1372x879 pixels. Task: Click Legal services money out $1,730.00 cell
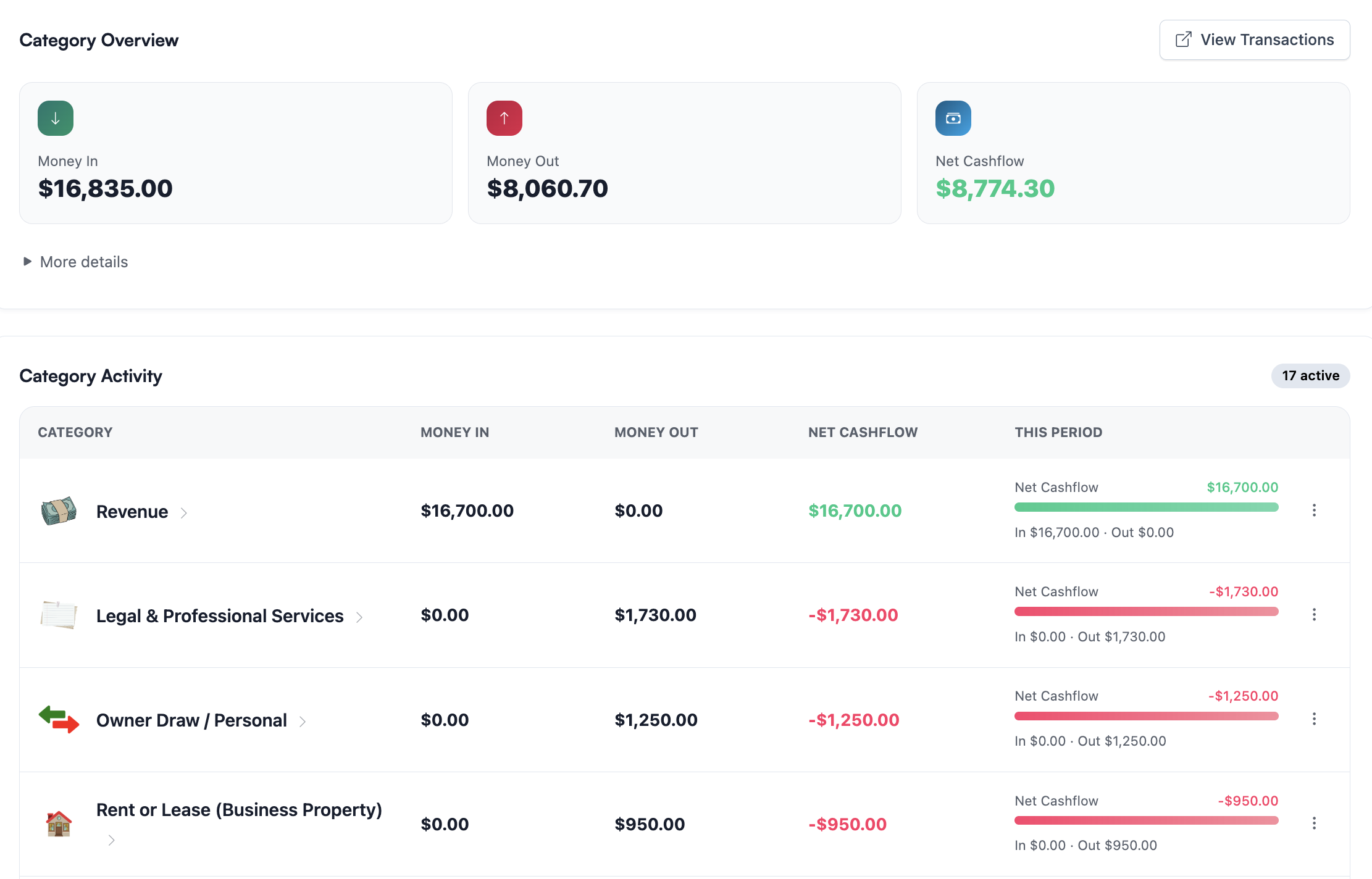point(655,615)
